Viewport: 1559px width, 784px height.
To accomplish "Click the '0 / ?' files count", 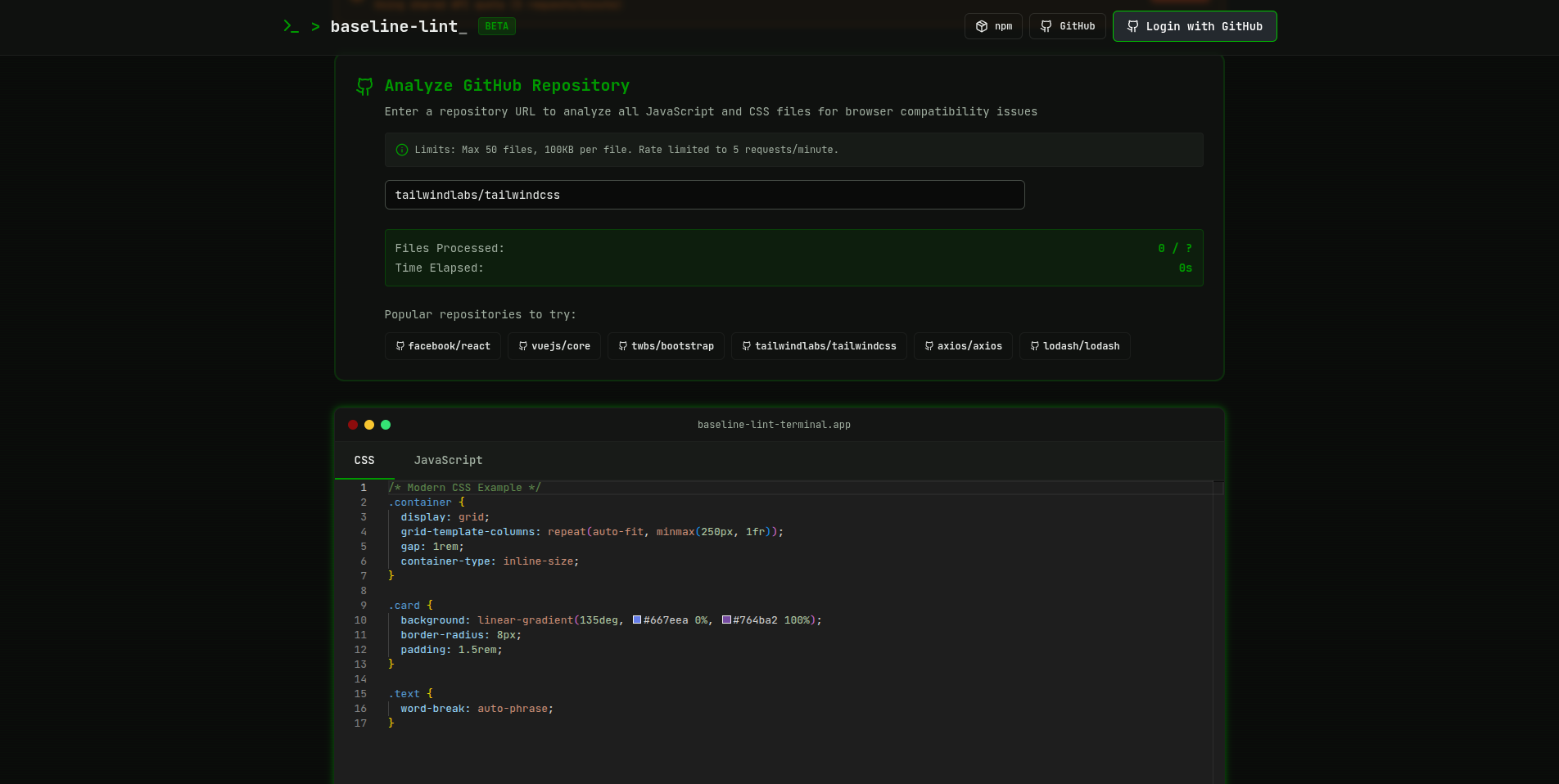I will click(x=1175, y=248).
